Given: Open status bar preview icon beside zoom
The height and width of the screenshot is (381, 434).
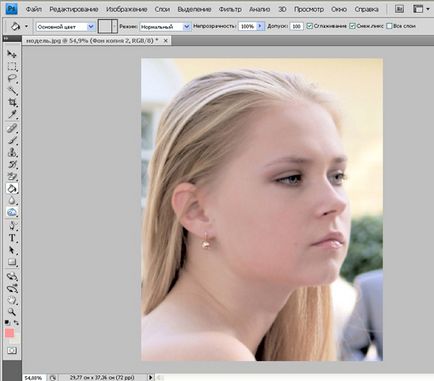Looking at the screenshot, I should 53,378.
